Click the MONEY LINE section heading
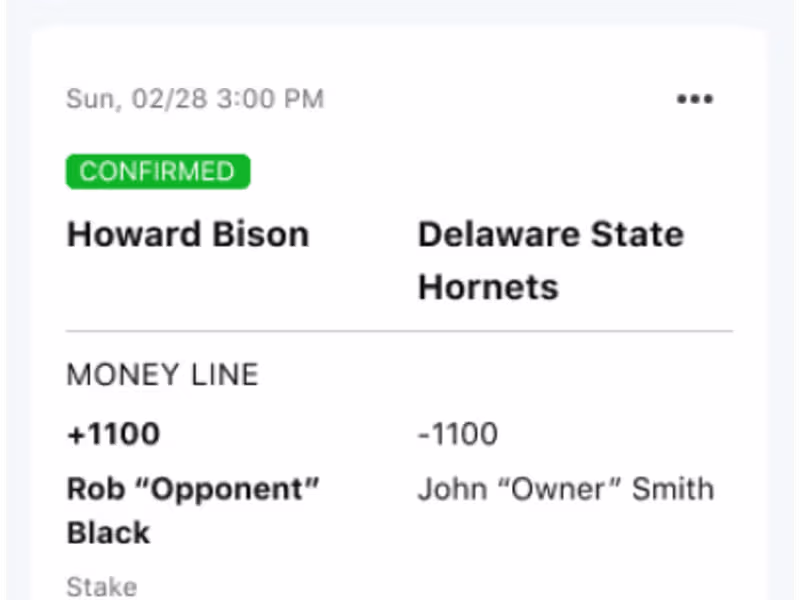 tap(162, 375)
